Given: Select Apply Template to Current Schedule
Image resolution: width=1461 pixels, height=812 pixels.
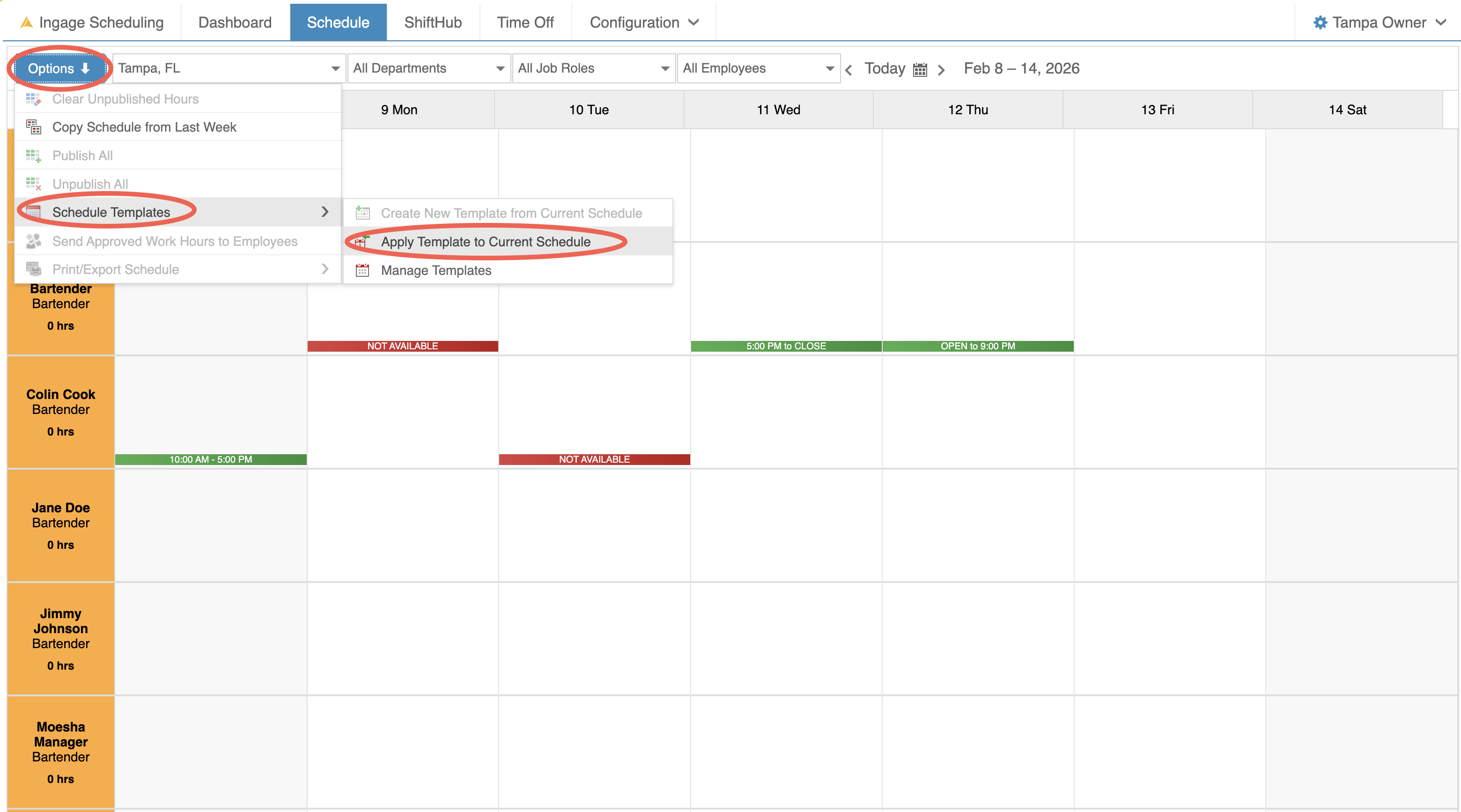Looking at the screenshot, I should click(486, 242).
